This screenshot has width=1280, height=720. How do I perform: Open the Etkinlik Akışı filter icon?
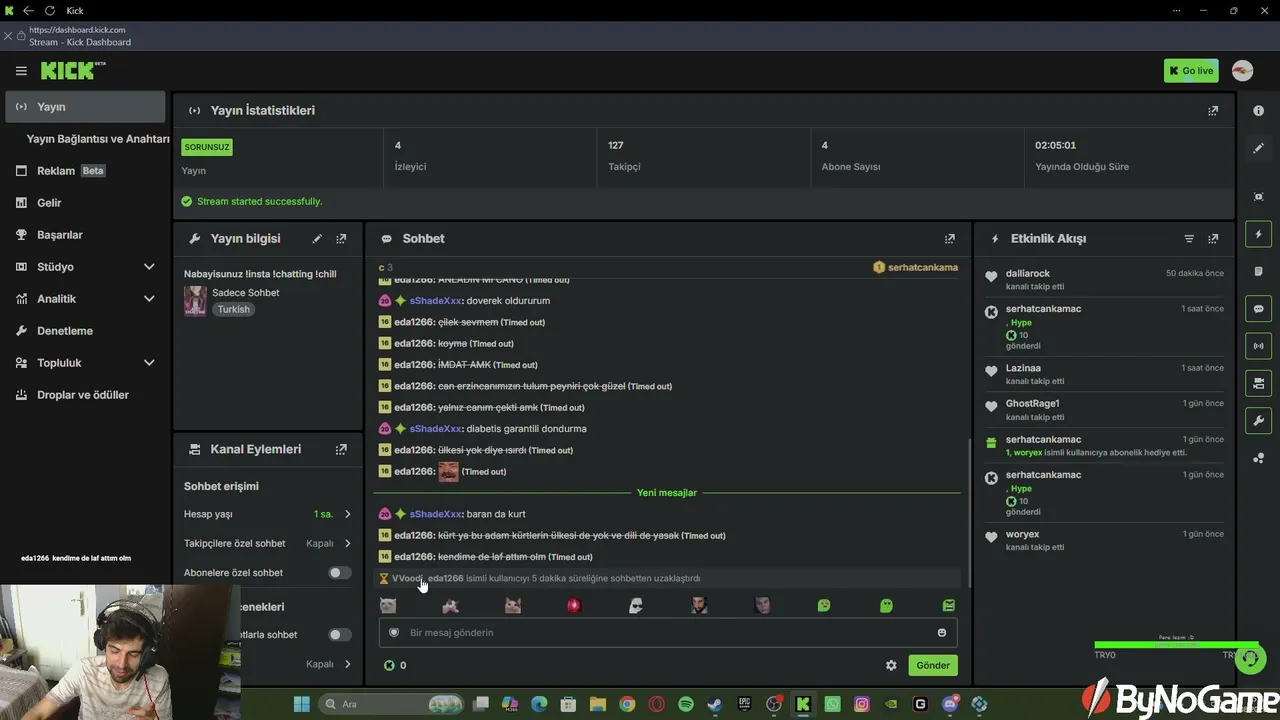(1189, 239)
